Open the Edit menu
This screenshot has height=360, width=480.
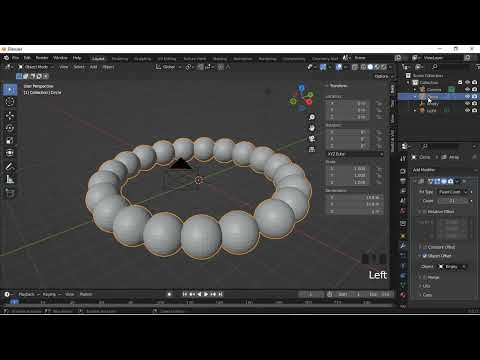tap(27, 58)
